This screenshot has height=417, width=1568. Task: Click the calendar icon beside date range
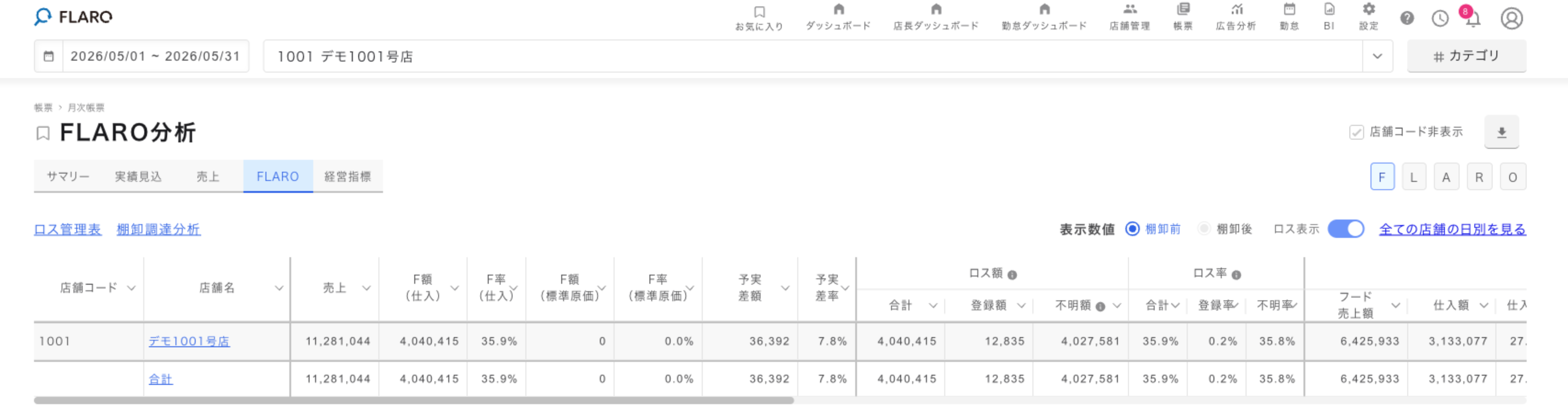[49, 56]
